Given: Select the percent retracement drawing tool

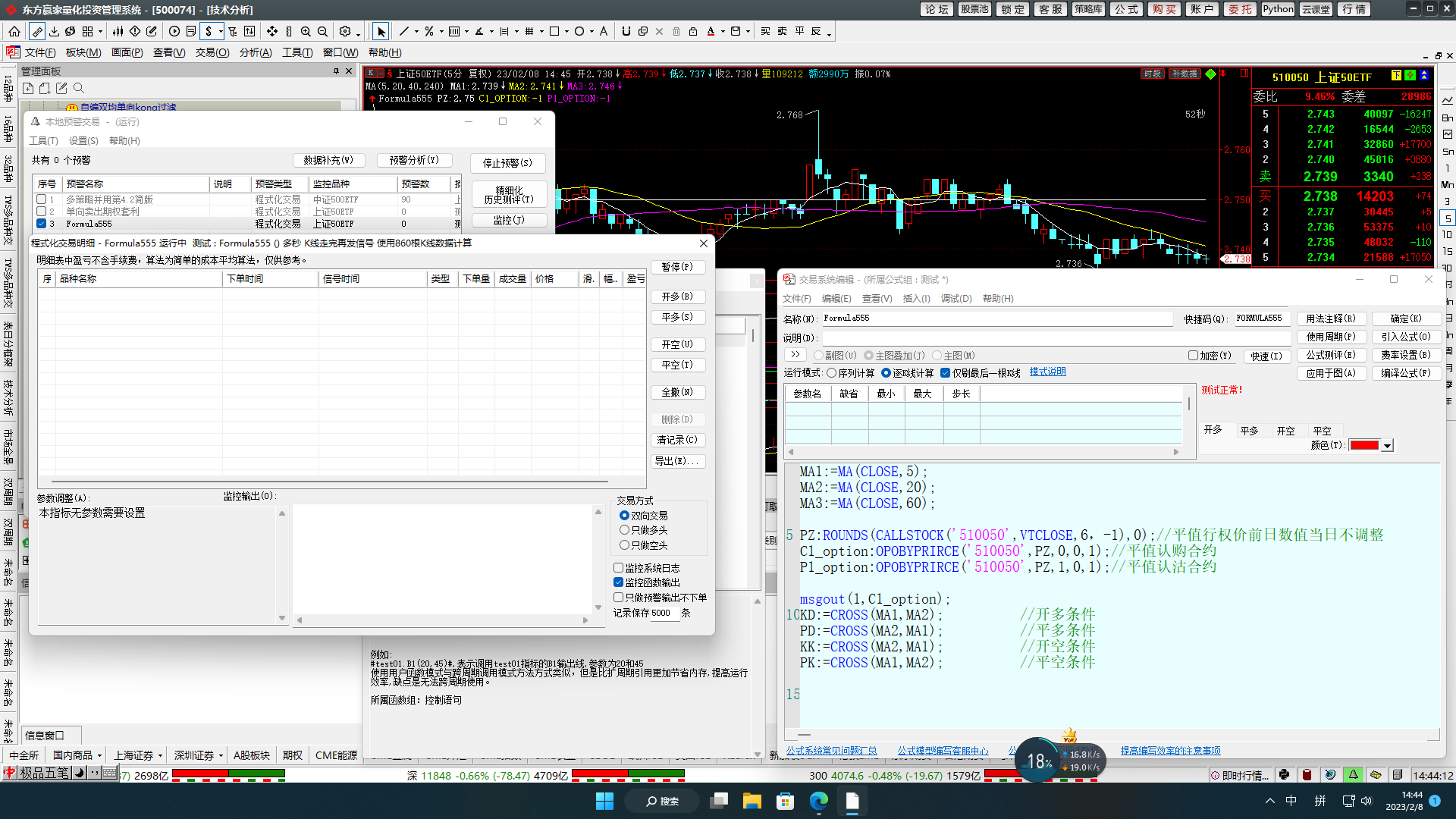Looking at the screenshot, I should click(429, 31).
